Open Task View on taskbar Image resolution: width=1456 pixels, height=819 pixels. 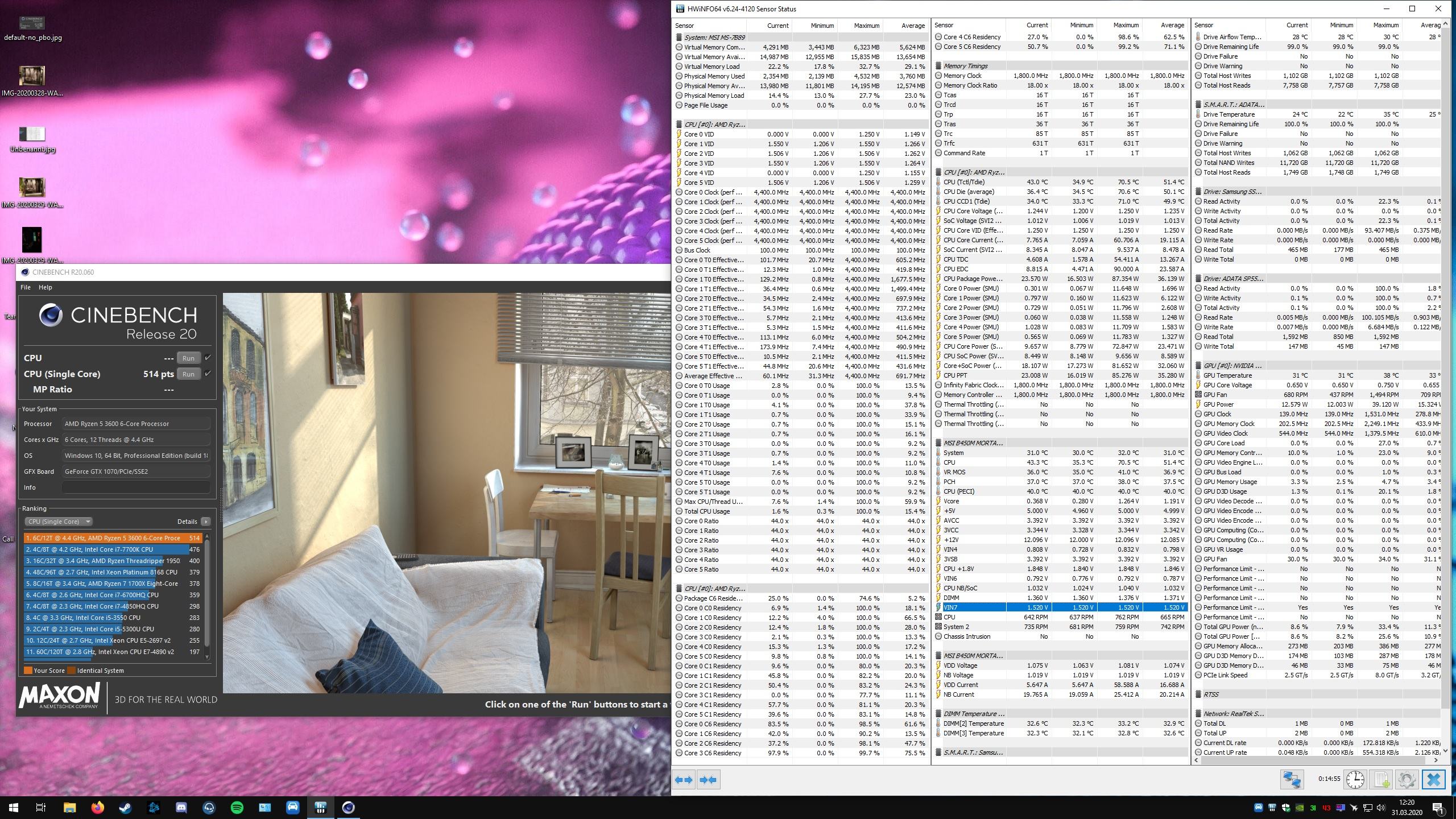pos(41,807)
